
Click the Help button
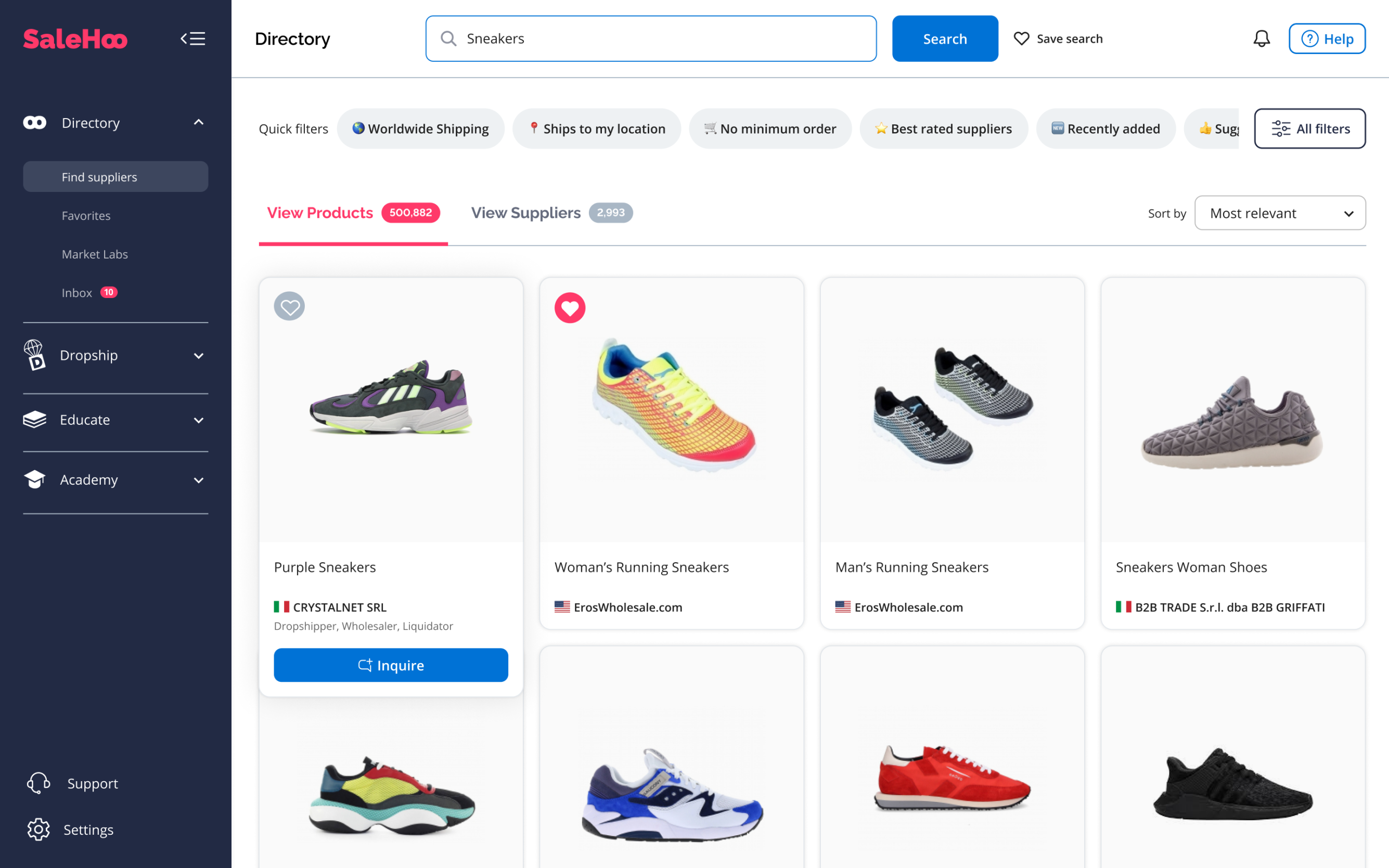(1327, 38)
